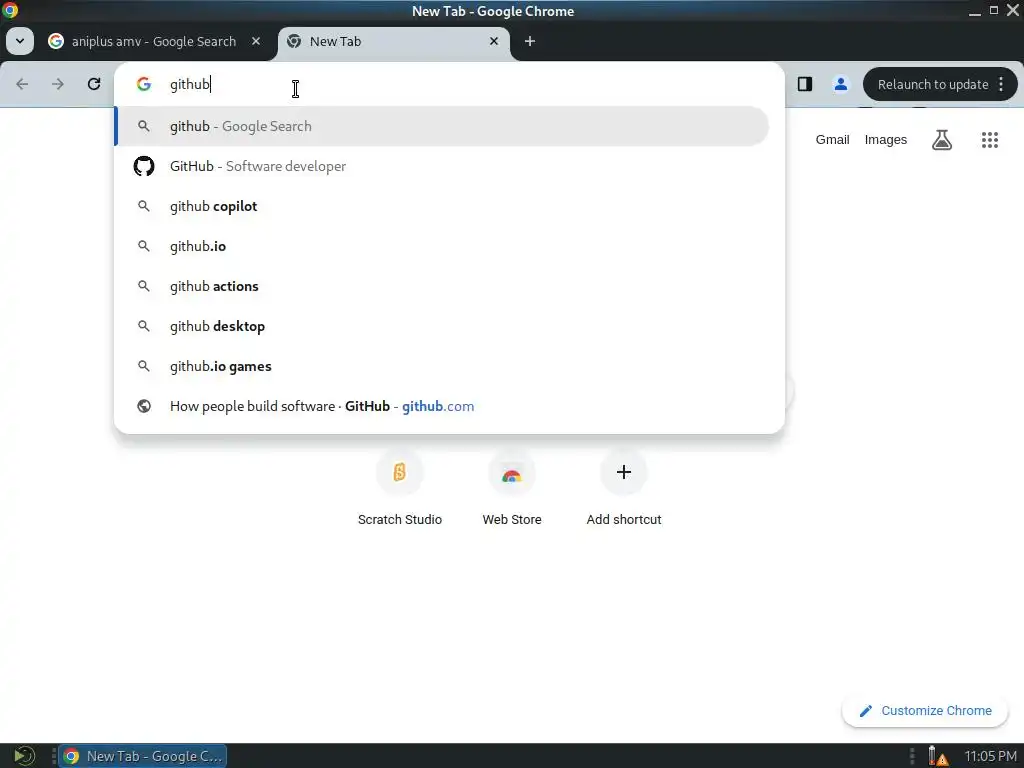This screenshot has width=1024, height=768.
Task: Open Chrome three-dot menu
Action: [1001, 84]
